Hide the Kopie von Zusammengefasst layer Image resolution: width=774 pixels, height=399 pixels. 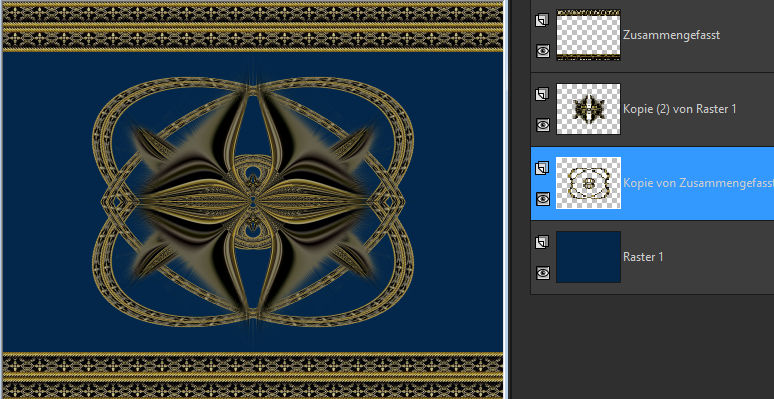pyautogui.click(x=542, y=199)
